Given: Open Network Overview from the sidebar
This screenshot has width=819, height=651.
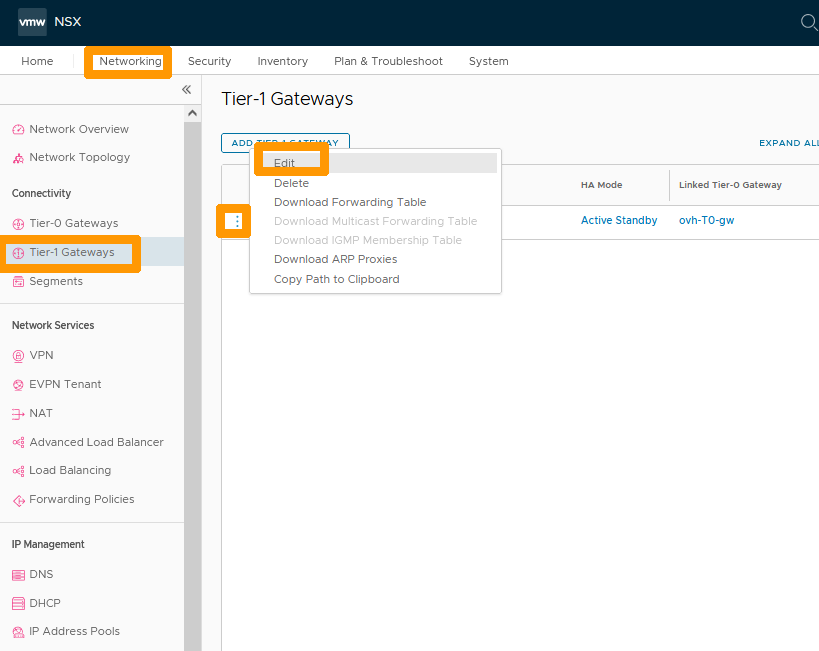Looking at the screenshot, I should pos(78,128).
